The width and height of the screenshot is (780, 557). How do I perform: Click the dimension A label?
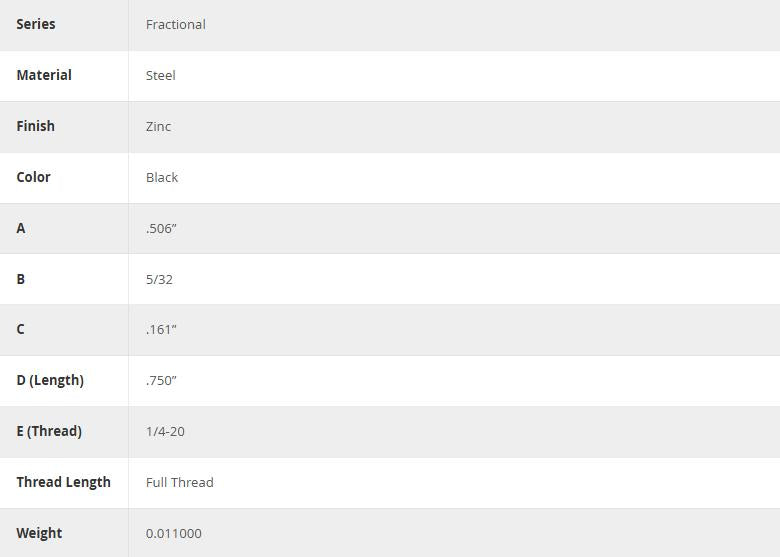point(21,228)
